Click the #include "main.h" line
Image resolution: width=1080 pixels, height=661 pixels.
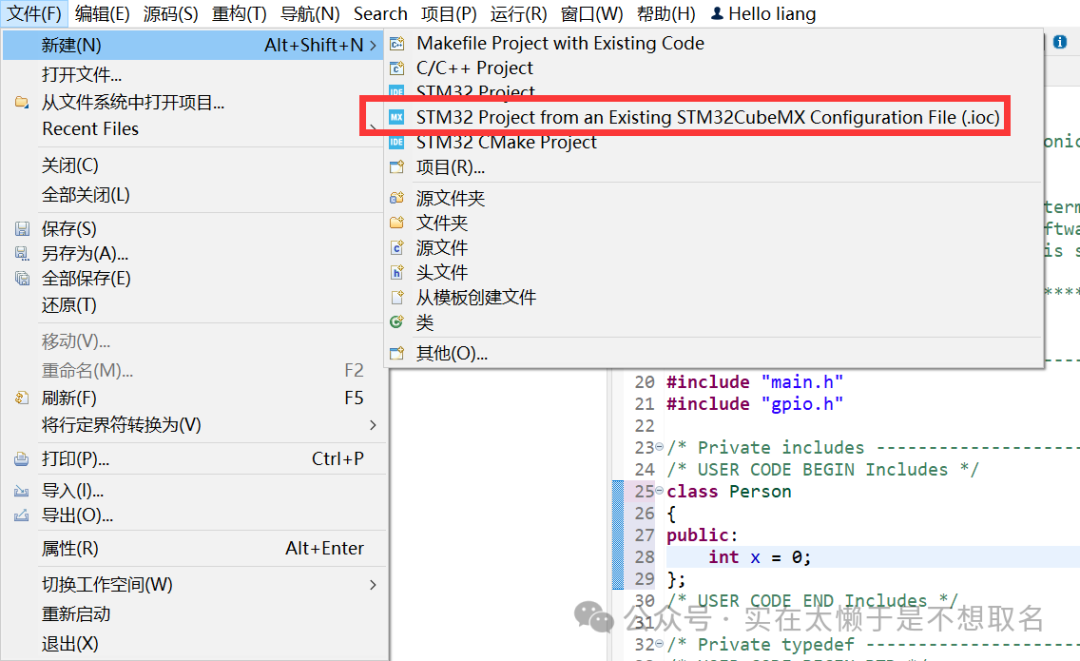[x=754, y=382]
